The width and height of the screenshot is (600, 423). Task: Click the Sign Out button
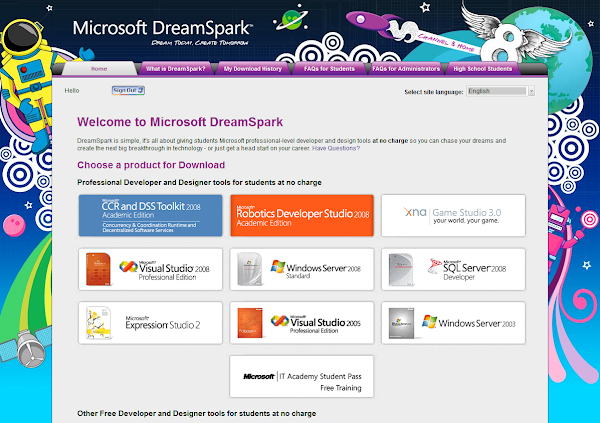pos(128,90)
